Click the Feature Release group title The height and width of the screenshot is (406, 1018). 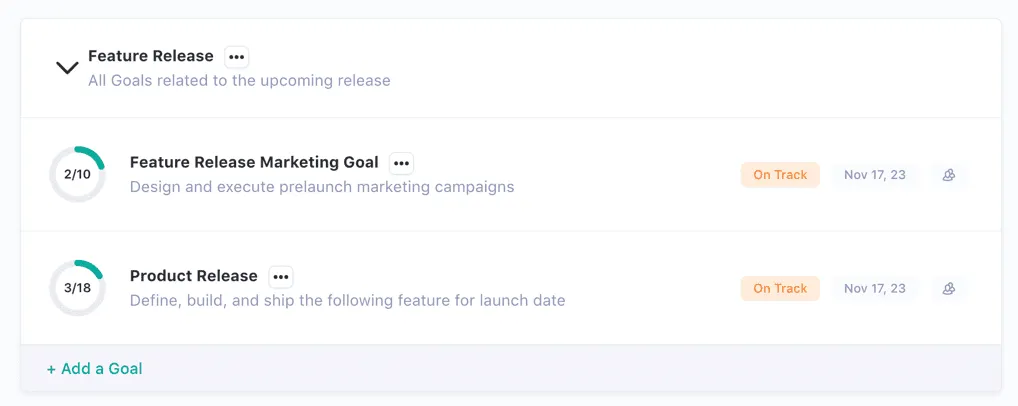[151, 56]
